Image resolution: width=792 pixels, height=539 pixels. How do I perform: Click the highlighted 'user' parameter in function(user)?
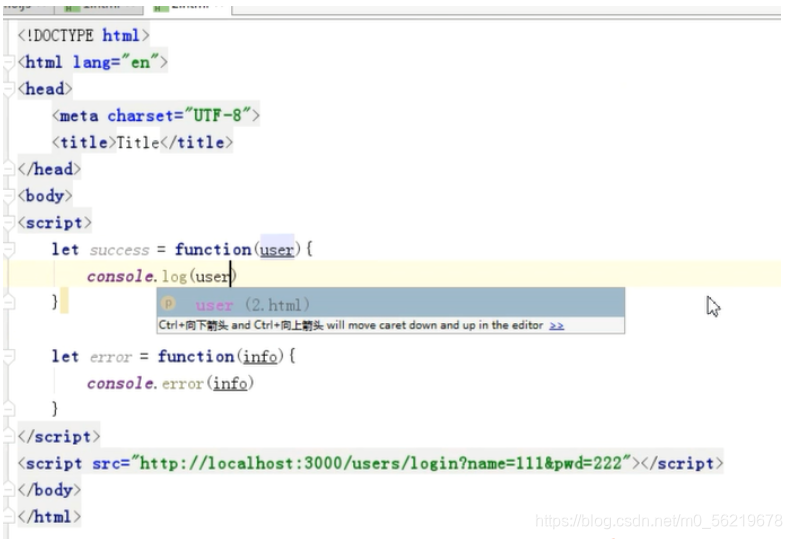(277, 250)
